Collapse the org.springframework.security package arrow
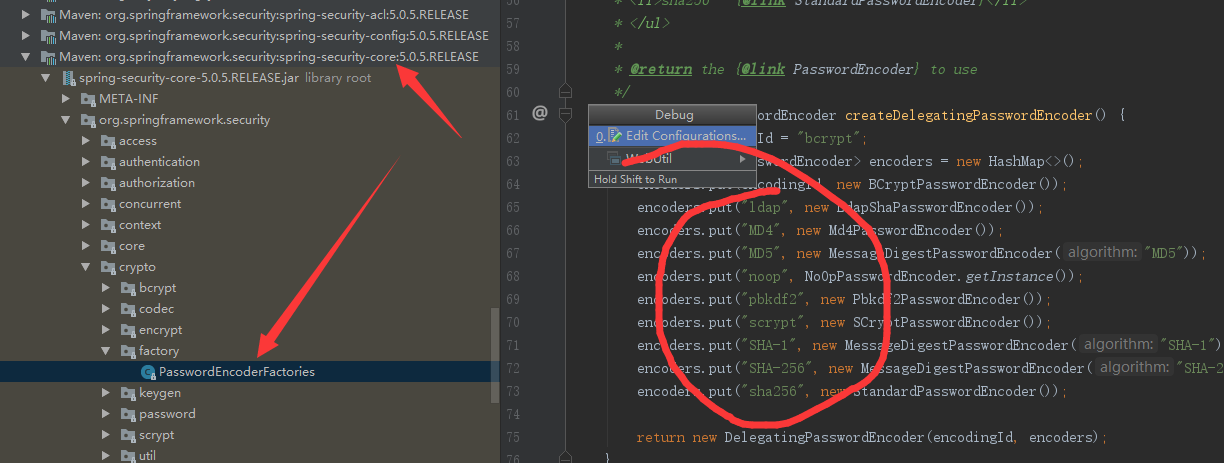Screen dimensions: 1224x463 pyautogui.click(x=67, y=120)
